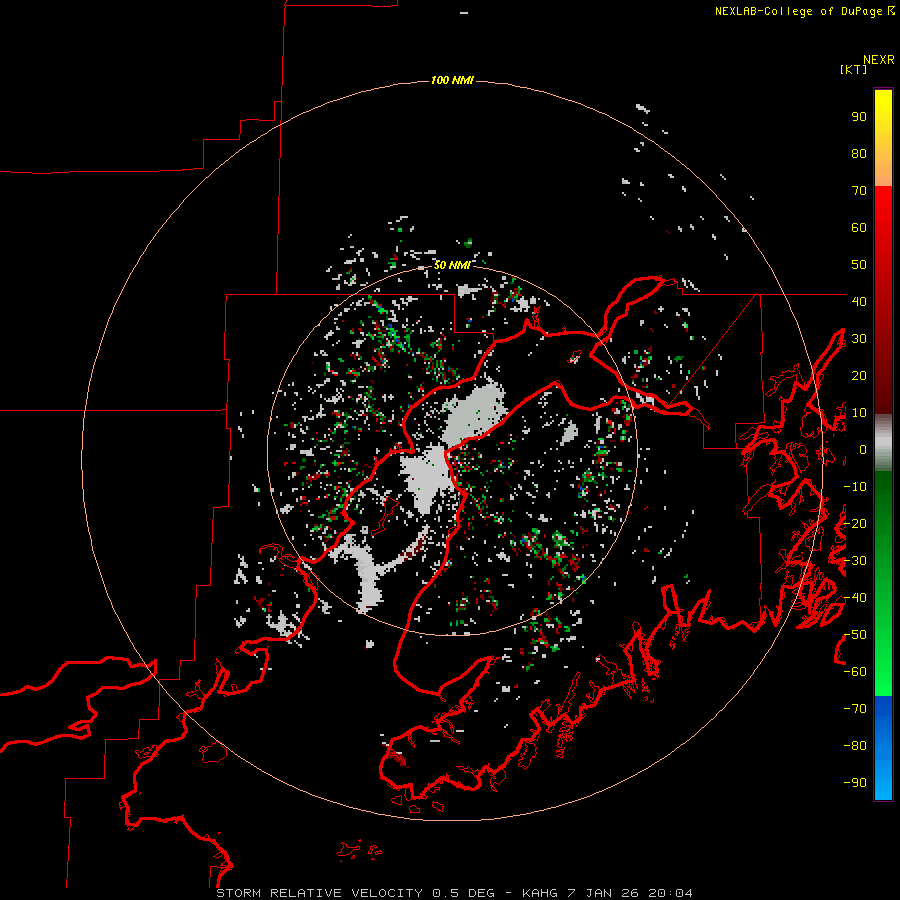
Task: Click the 60 value on velocity scale
Action: point(859,228)
